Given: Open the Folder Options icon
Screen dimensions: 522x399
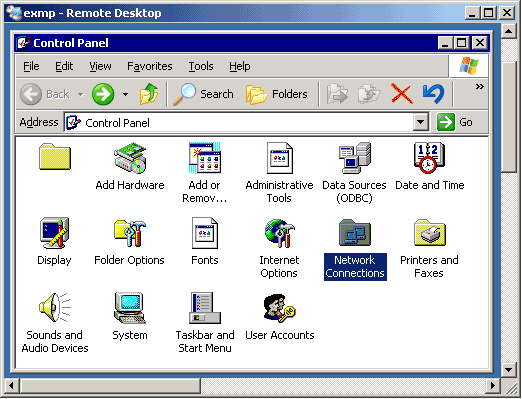Looking at the screenshot, I should point(130,233).
